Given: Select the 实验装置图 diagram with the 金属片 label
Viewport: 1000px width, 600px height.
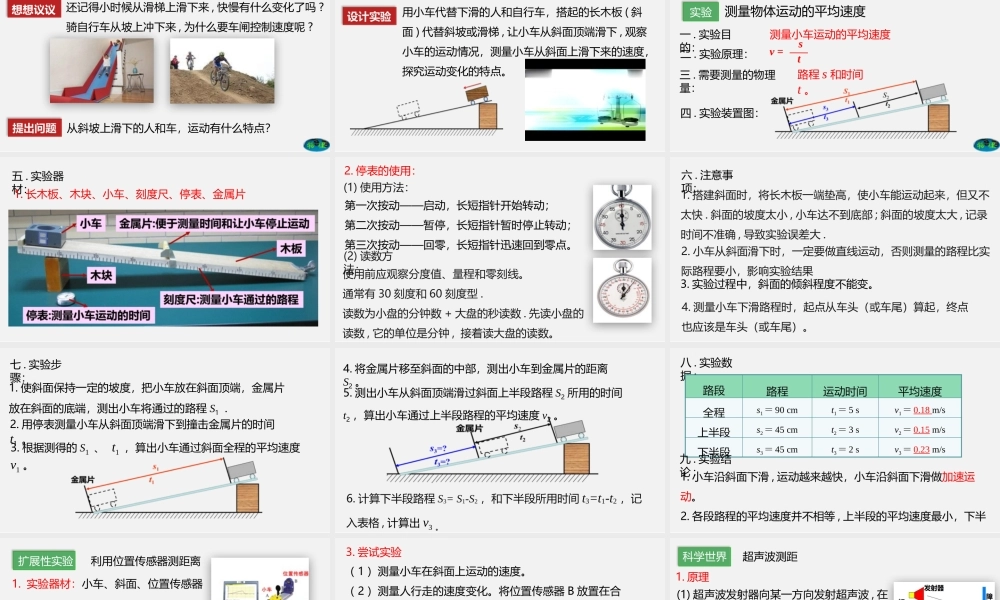Looking at the screenshot, I should tap(865, 108).
